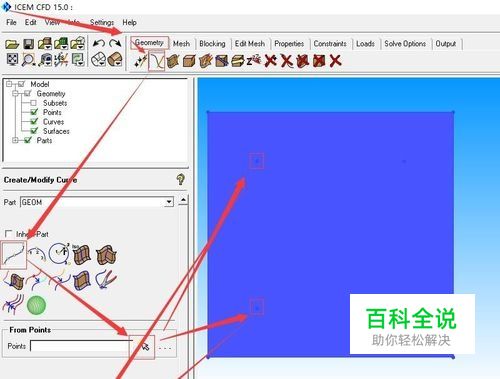Image resolution: width=500 pixels, height=379 pixels.
Task: Switch to the Edit Mesh tab
Action: (x=250, y=44)
